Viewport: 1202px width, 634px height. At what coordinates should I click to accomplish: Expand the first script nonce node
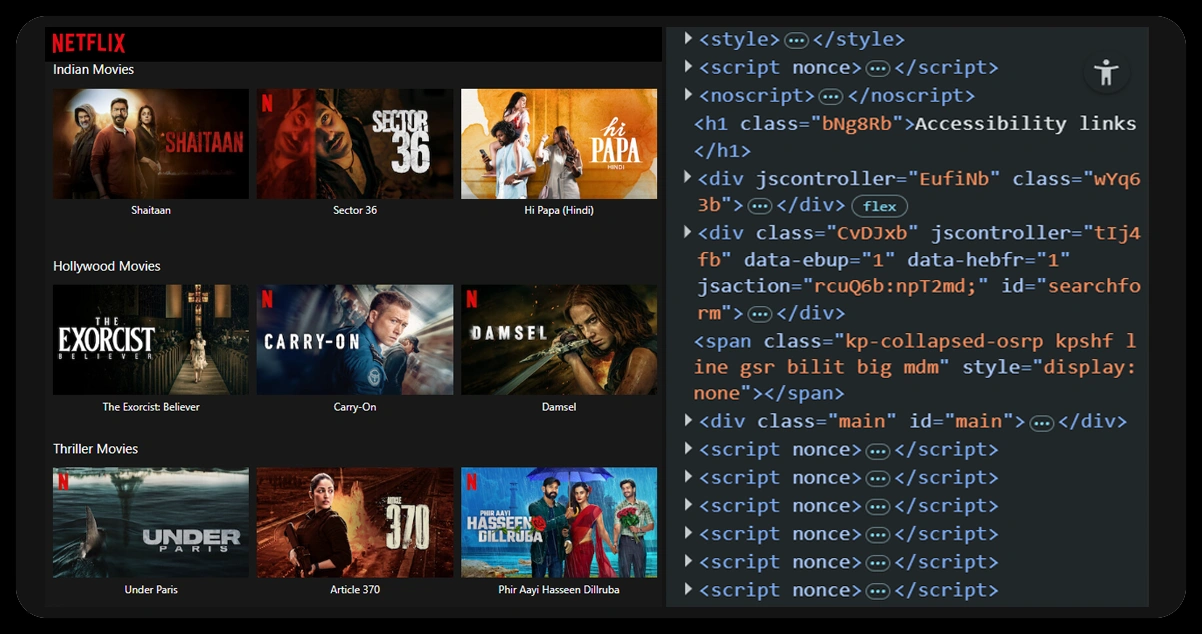pos(688,67)
